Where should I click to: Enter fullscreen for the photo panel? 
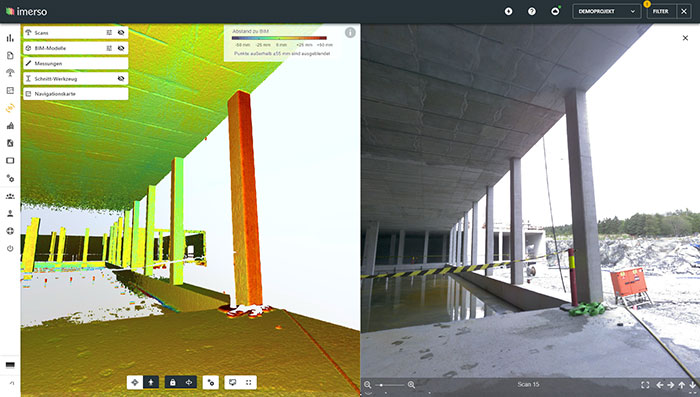pyautogui.click(x=645, y=384)
